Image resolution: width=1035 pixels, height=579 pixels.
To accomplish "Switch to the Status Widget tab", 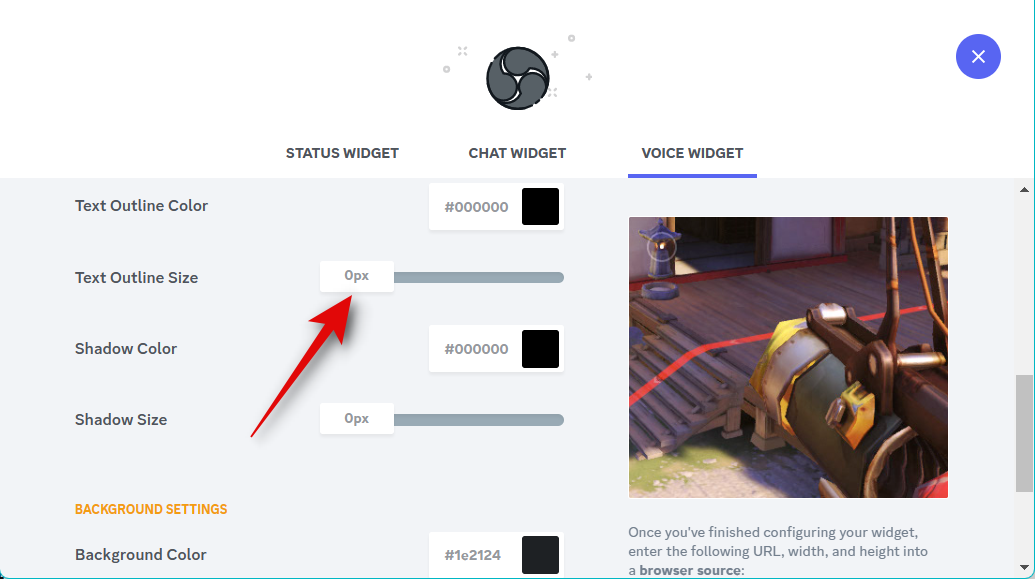I will [x=342, y=153].
